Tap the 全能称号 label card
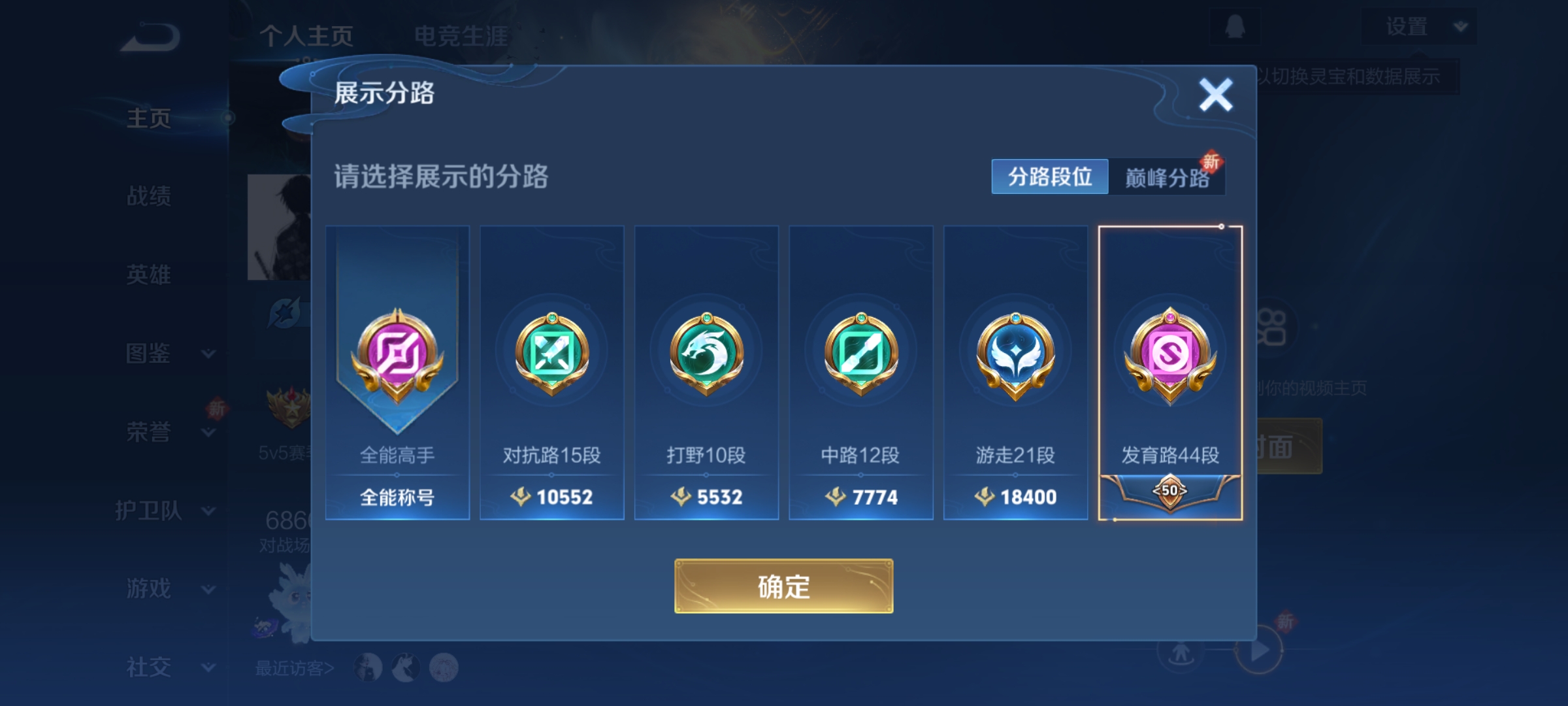 397,497
